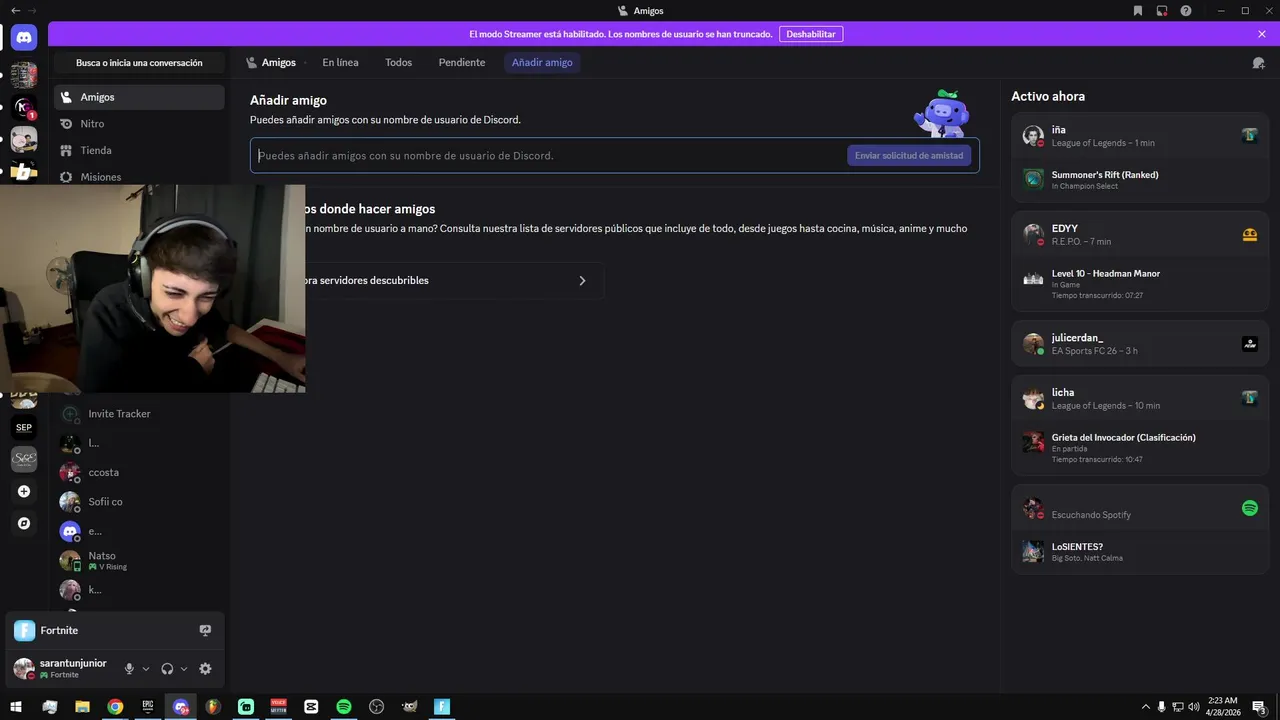Image resolution: width=1280 pixels, height=720 pixels.
Task: Open julicerdan_ active now card
Action: [1140, 344]
